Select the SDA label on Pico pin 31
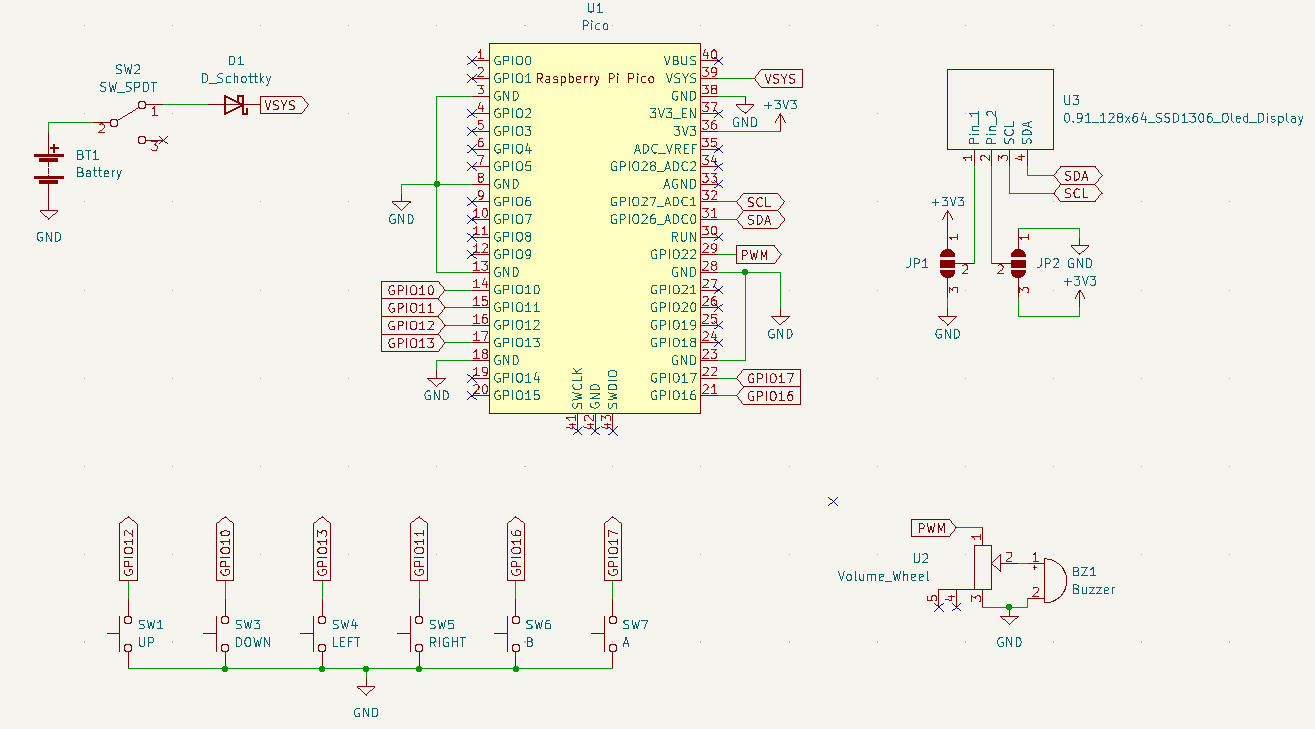 [x=760, y=220]
